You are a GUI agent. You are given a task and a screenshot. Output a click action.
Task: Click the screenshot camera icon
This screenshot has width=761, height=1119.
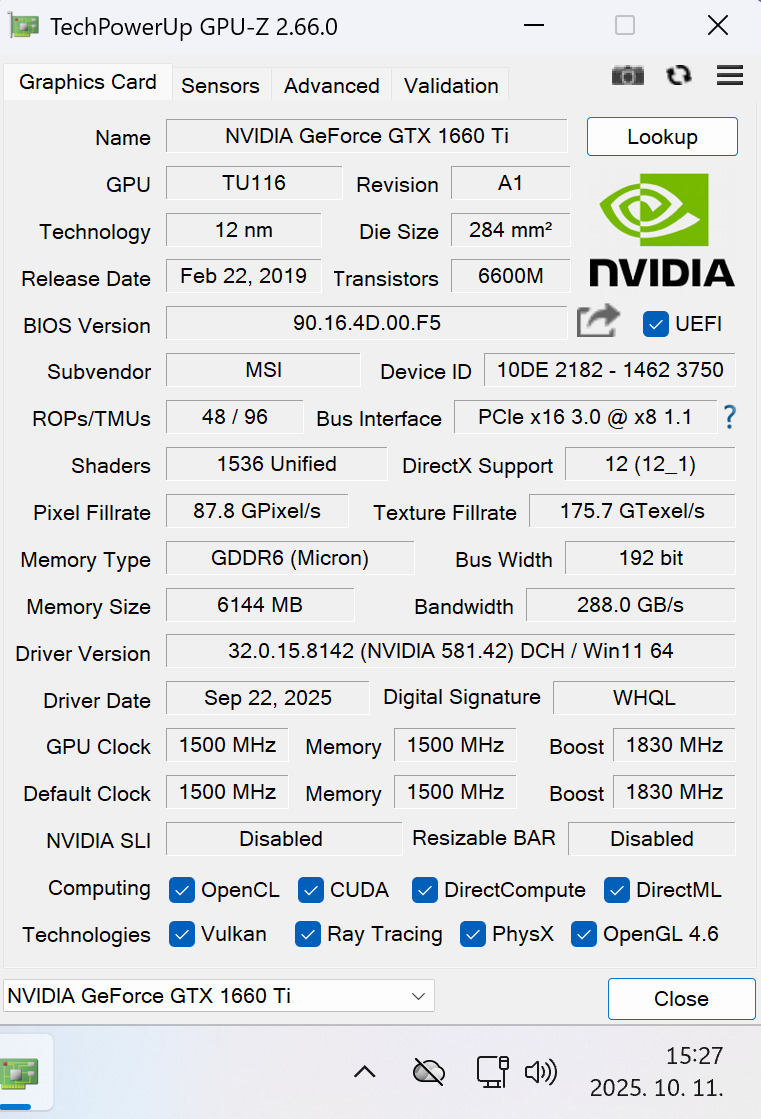(628, 75)
